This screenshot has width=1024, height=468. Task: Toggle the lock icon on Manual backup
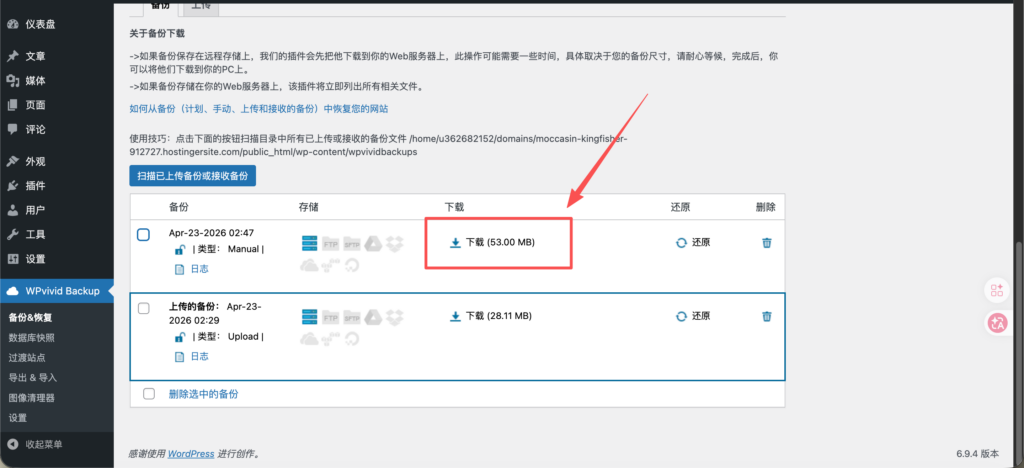coord(180,249)
